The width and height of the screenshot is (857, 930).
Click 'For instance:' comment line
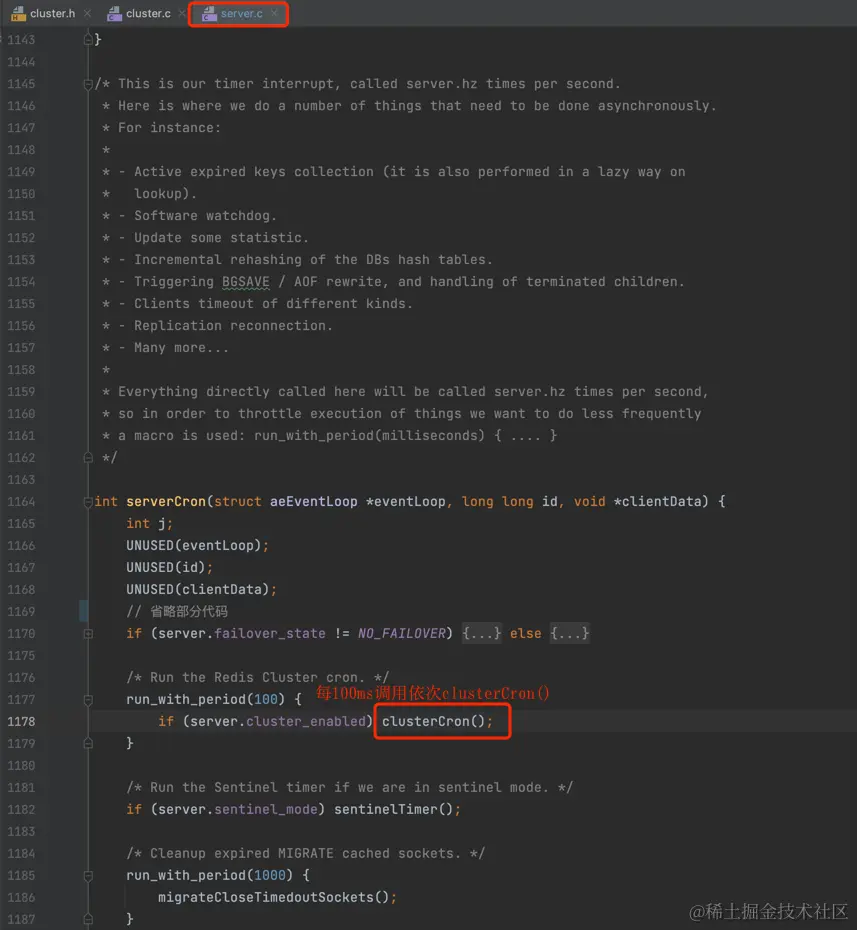pyautogui.click(x=169, y=128)
